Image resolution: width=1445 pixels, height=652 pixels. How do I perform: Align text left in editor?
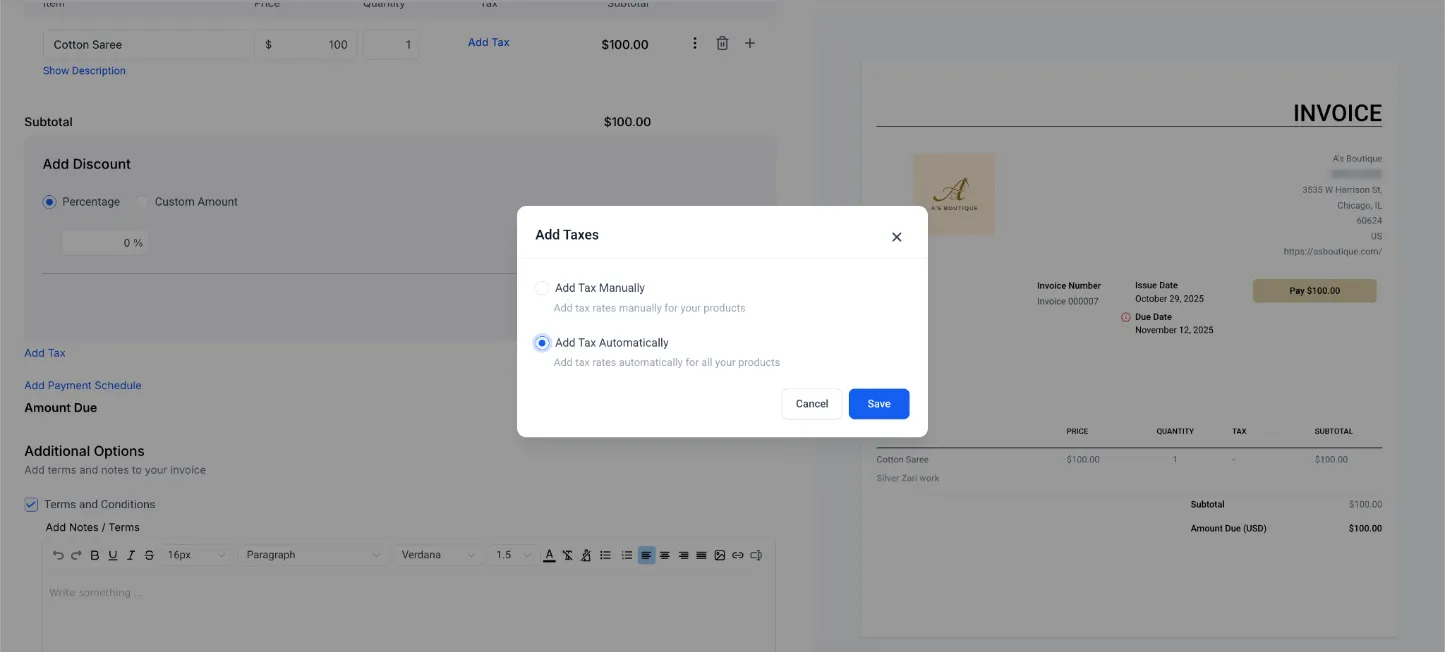pyautogui.click(x=646, y=555)
